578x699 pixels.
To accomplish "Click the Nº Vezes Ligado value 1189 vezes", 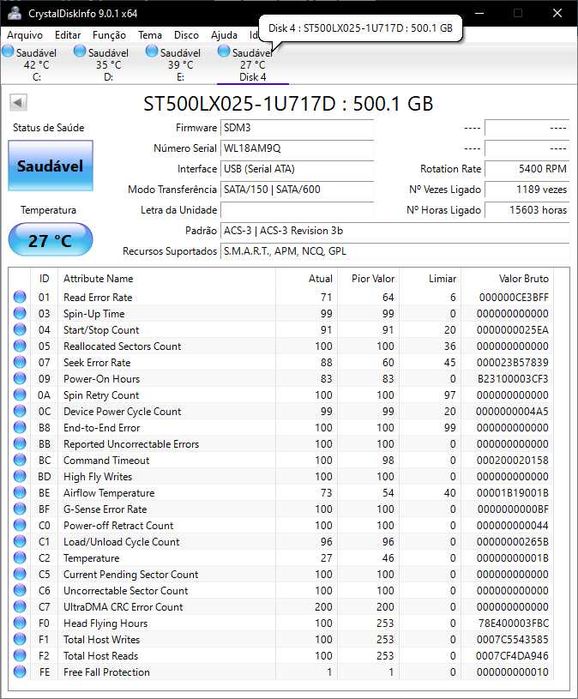I will pyautogui.click(x=527, y=189).
